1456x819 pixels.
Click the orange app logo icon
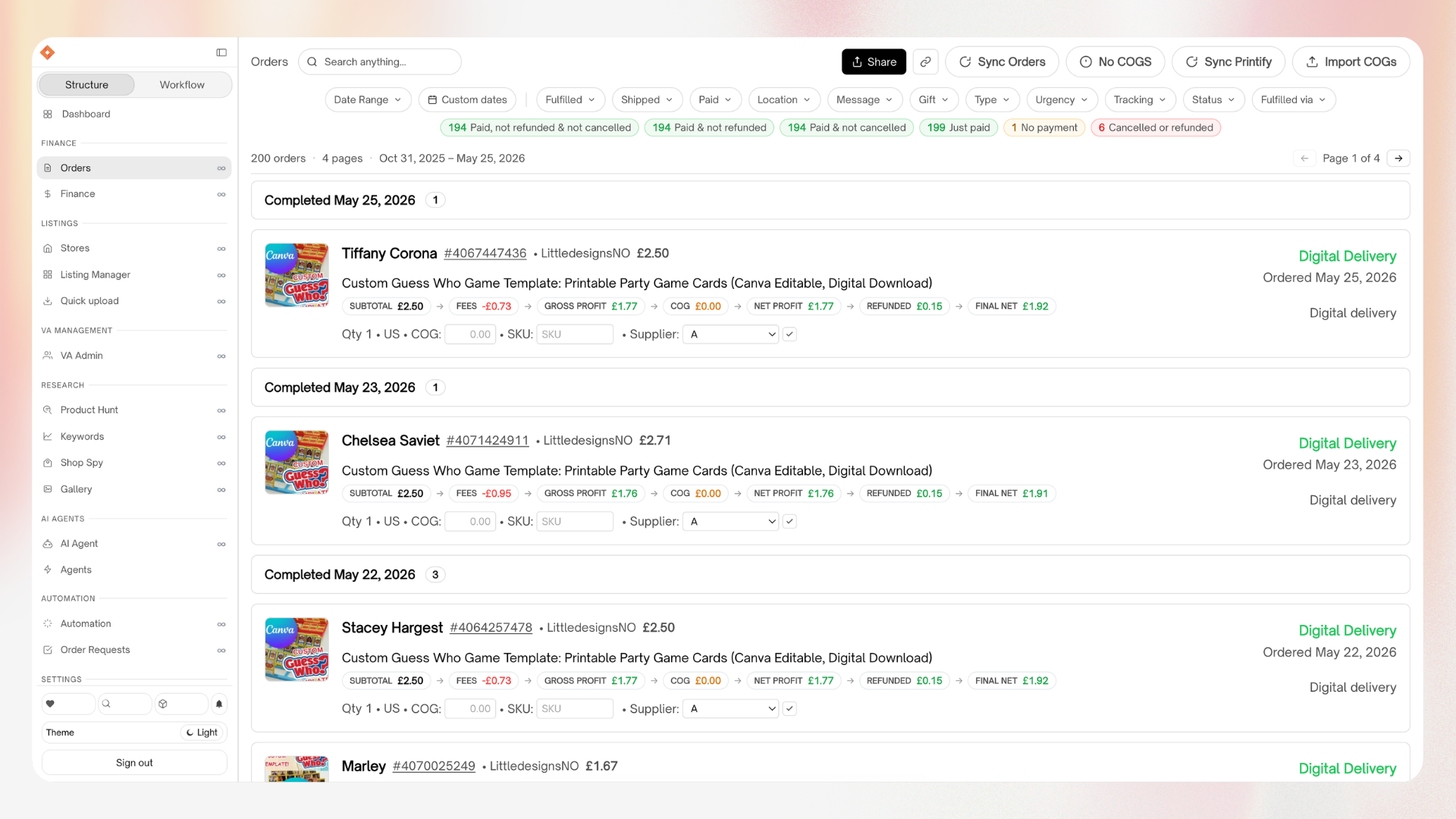pos(48,52)
